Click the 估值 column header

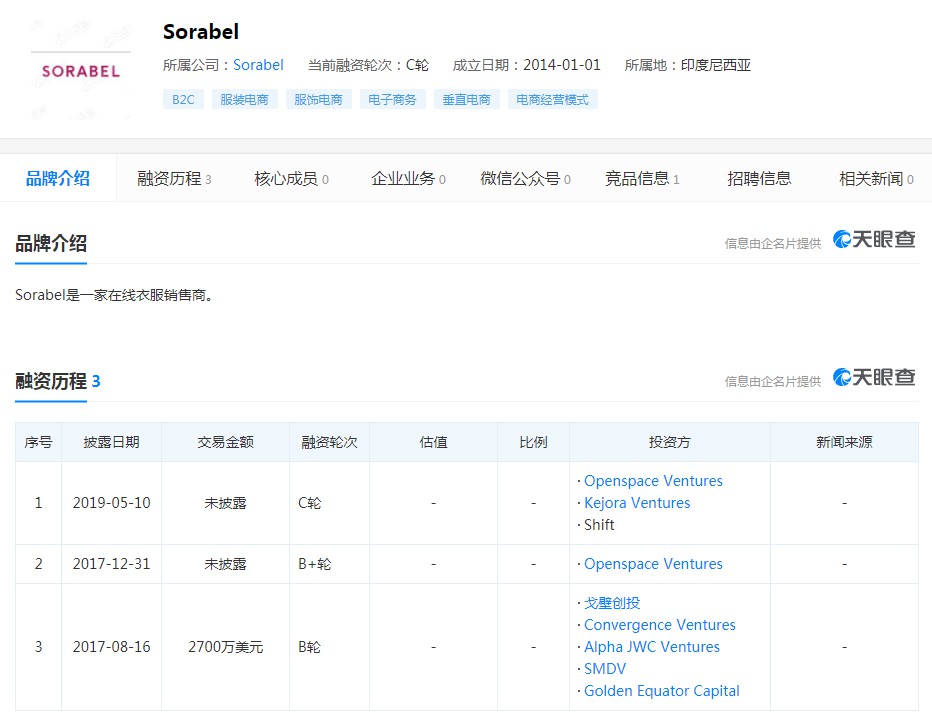click(x=433, y=442)
